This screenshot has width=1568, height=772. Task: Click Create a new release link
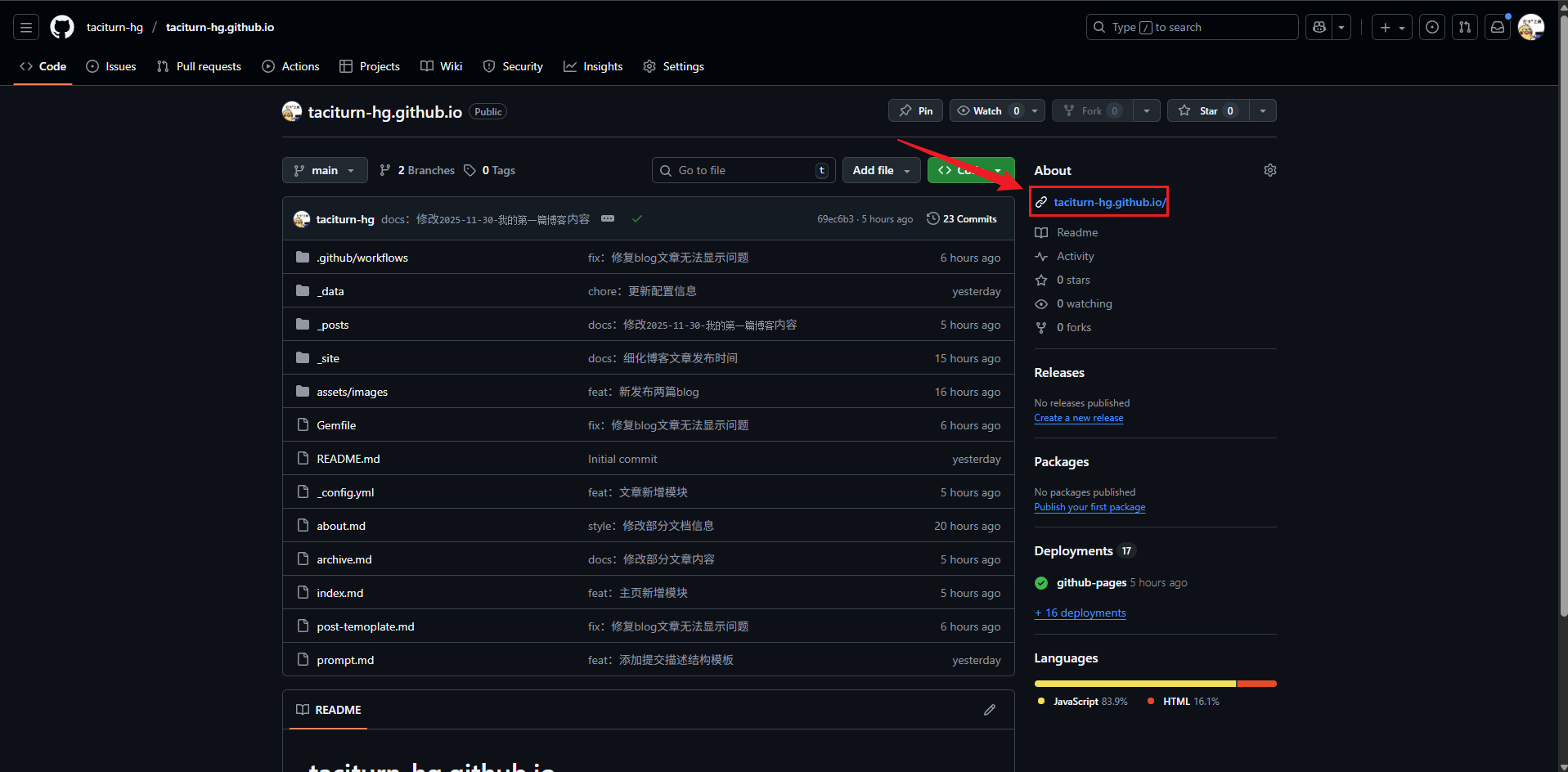click(1078, 418)
